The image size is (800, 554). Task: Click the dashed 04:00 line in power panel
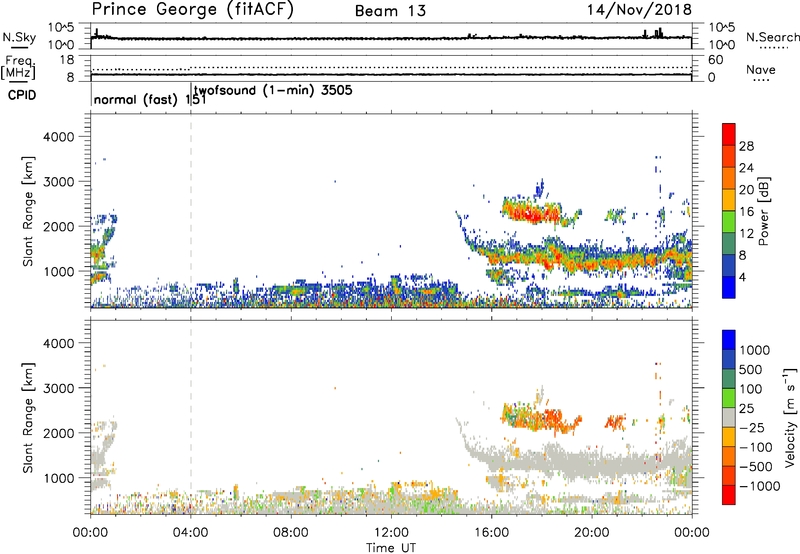coord(191,210)
